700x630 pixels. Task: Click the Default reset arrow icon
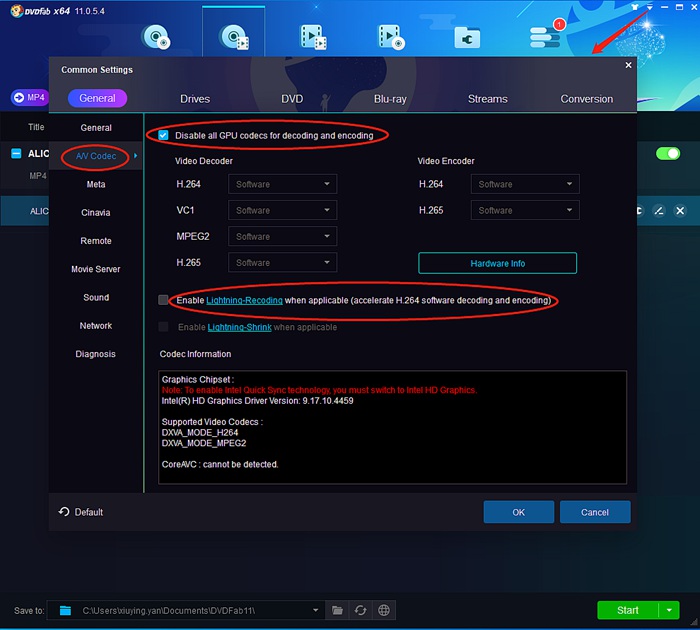(x=64, y=512)
